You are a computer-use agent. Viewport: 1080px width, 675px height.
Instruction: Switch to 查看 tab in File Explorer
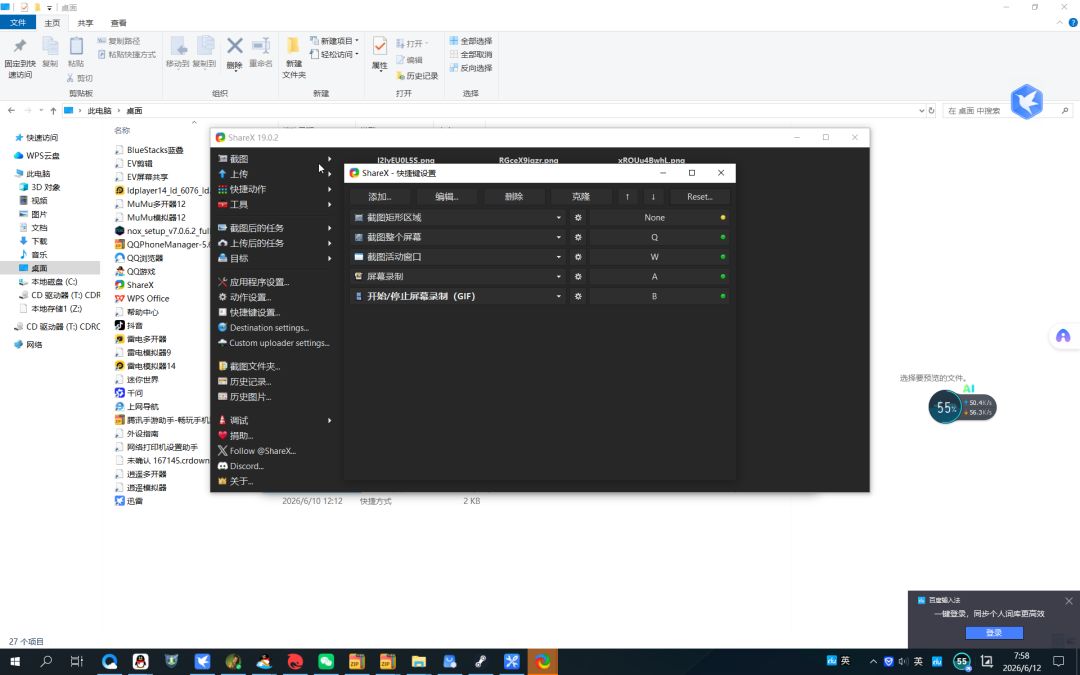[x=118, y=23]
